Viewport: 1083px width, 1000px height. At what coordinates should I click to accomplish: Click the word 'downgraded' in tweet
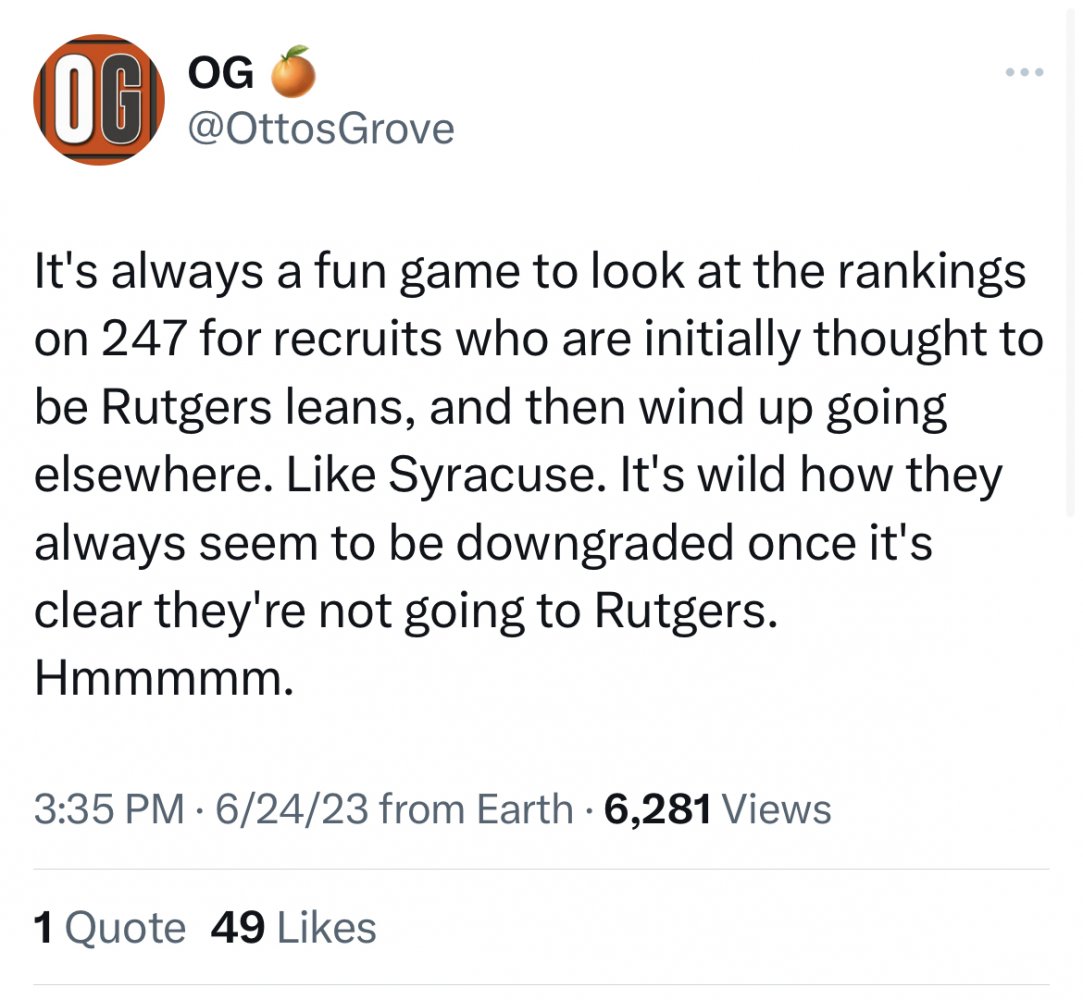[595, 545]
